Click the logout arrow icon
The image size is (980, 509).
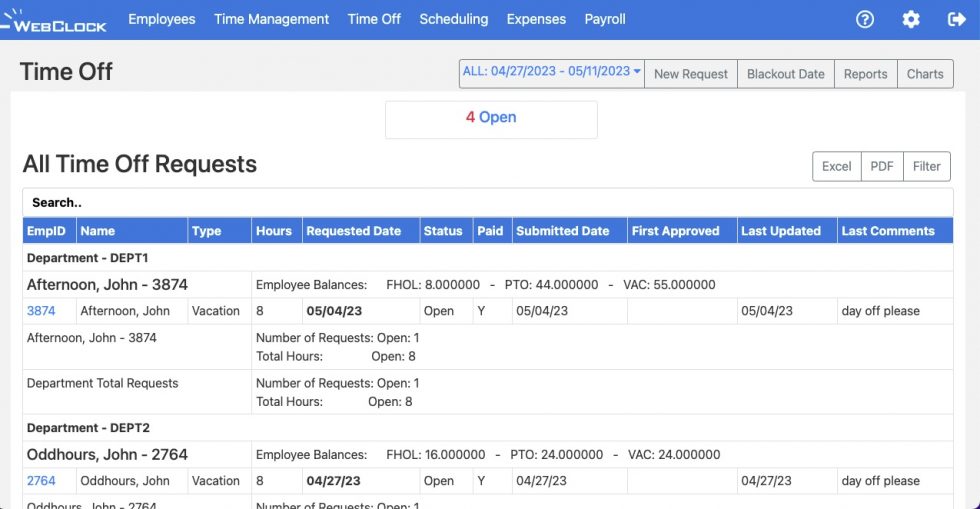click(x=954, y=19)
